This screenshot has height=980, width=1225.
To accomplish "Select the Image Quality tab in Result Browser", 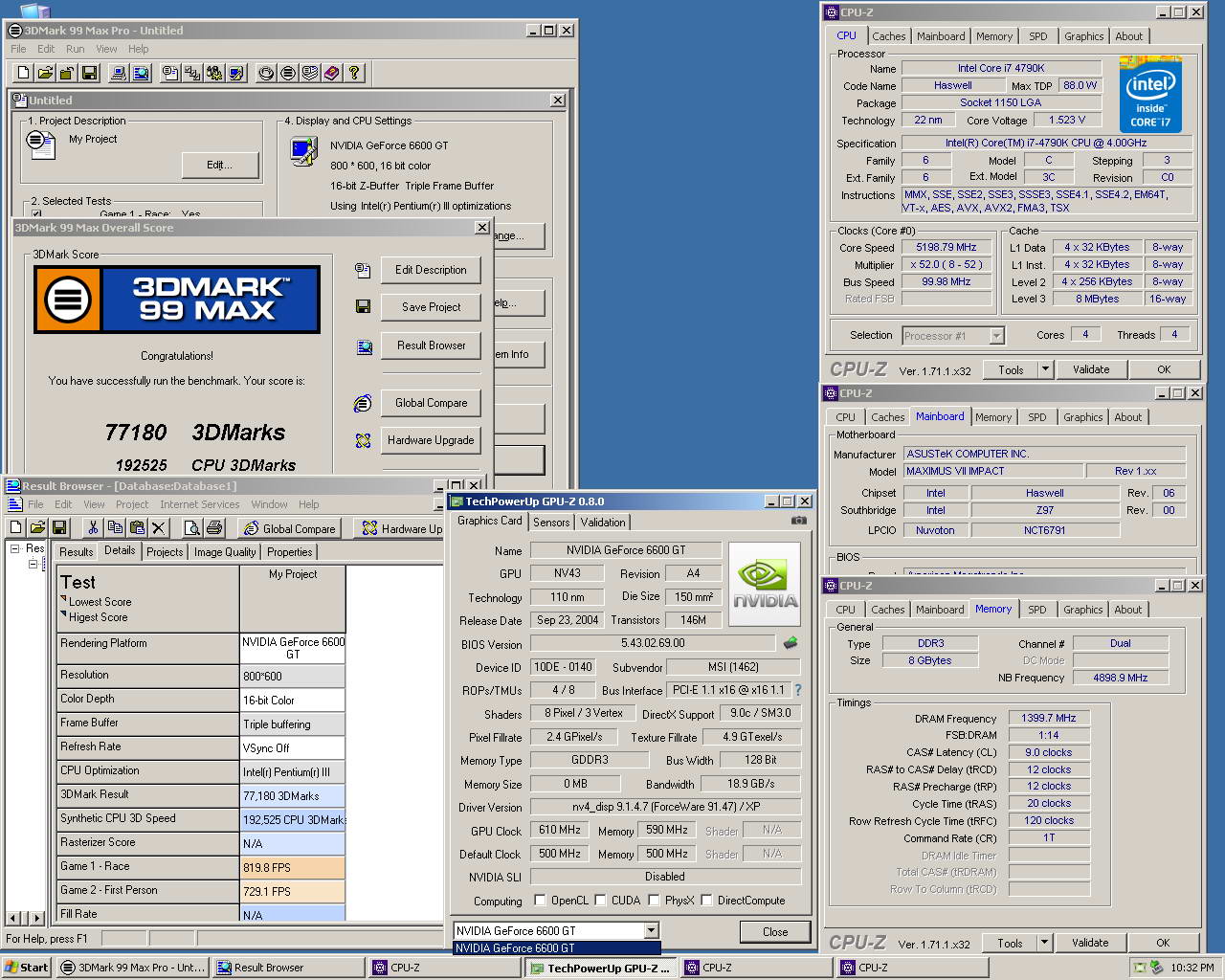I will 225,552.
